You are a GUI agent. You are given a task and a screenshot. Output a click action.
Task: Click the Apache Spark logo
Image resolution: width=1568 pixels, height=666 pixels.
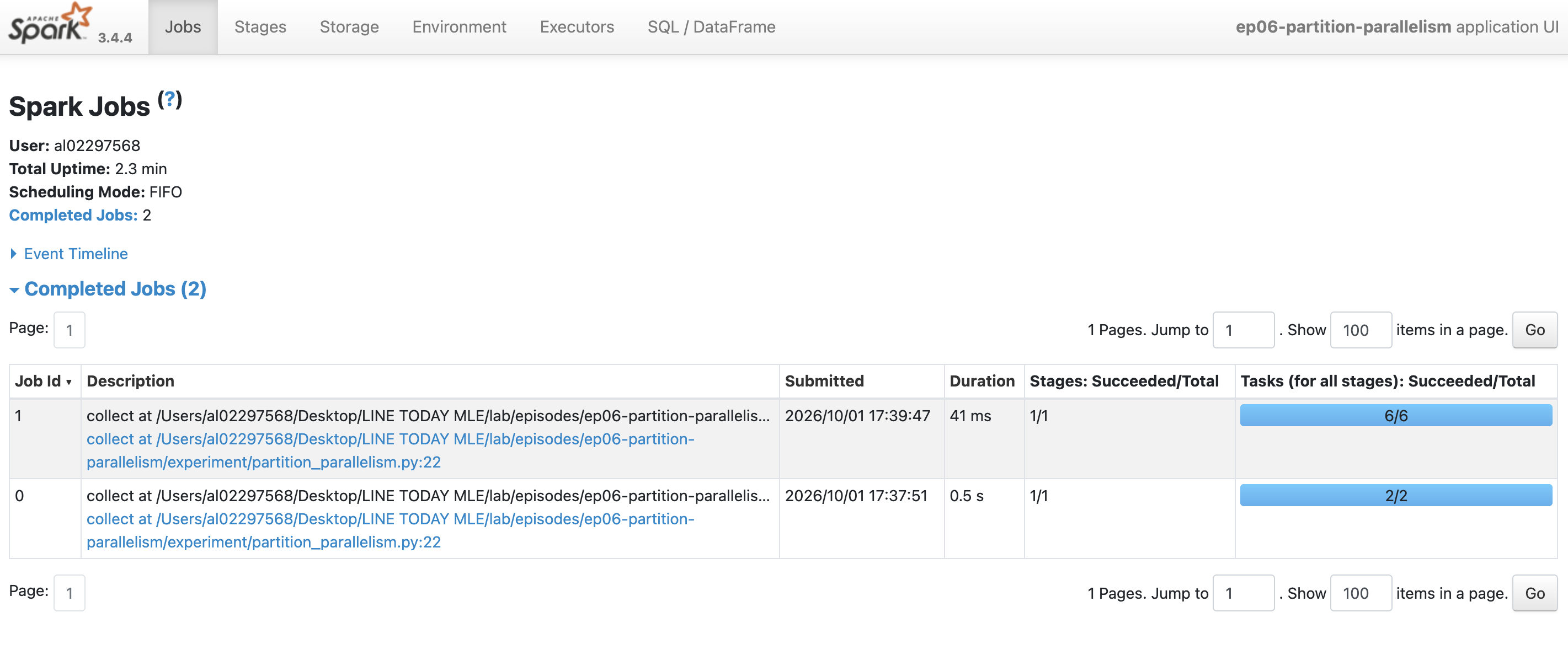[50, 23]
